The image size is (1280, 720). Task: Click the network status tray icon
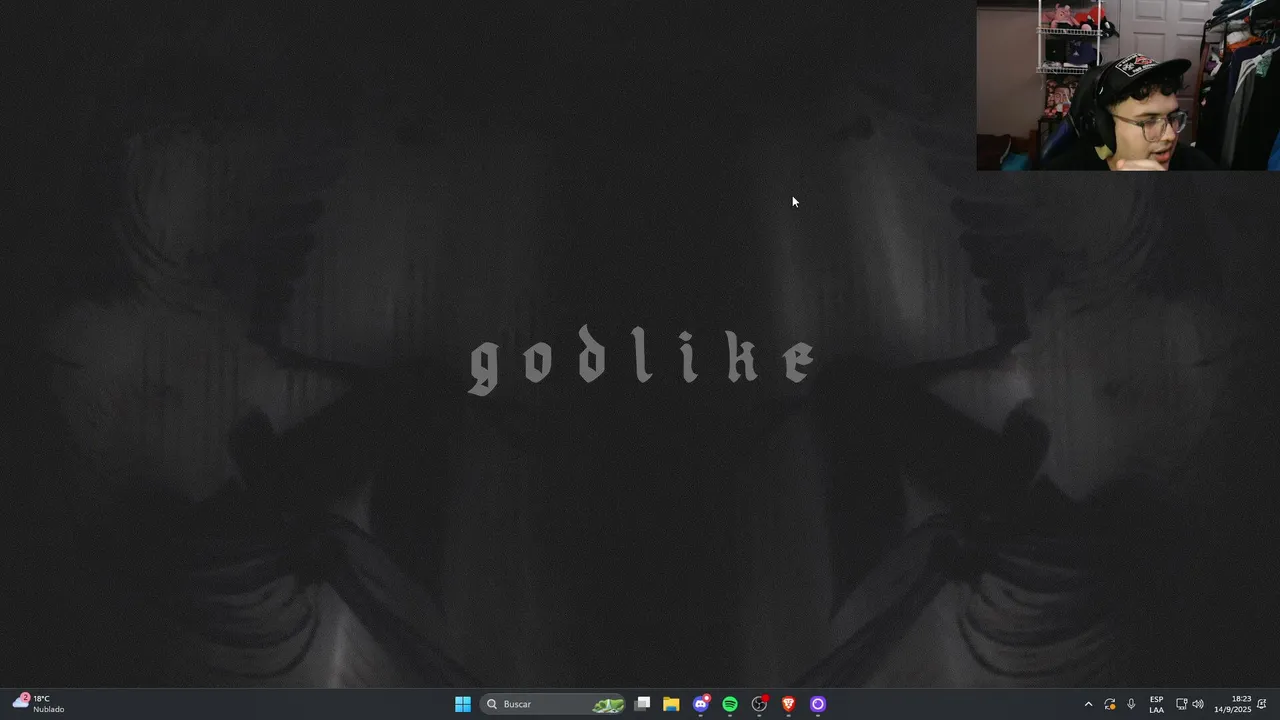coord(1181,704)
